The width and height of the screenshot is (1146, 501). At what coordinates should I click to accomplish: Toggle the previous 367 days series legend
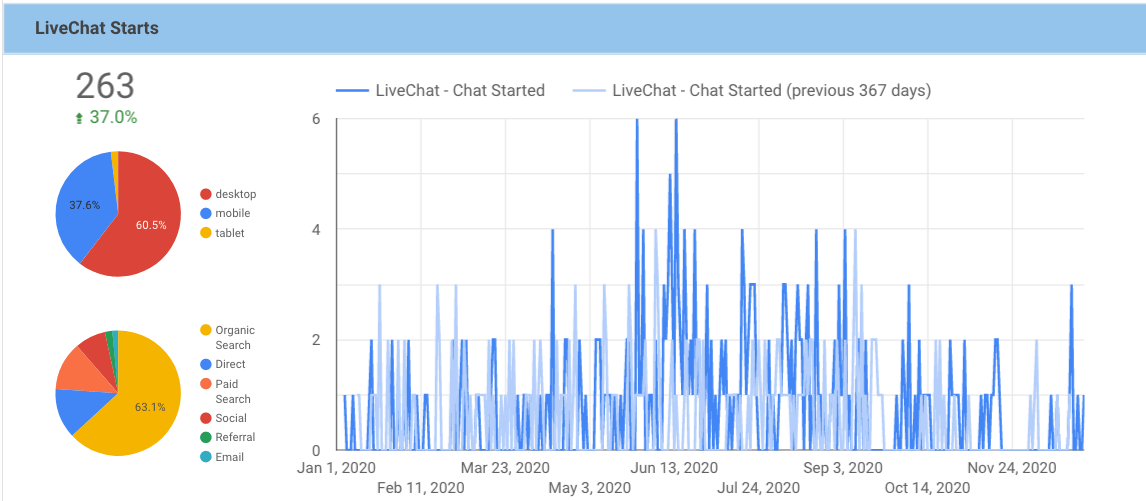(754, 91)
